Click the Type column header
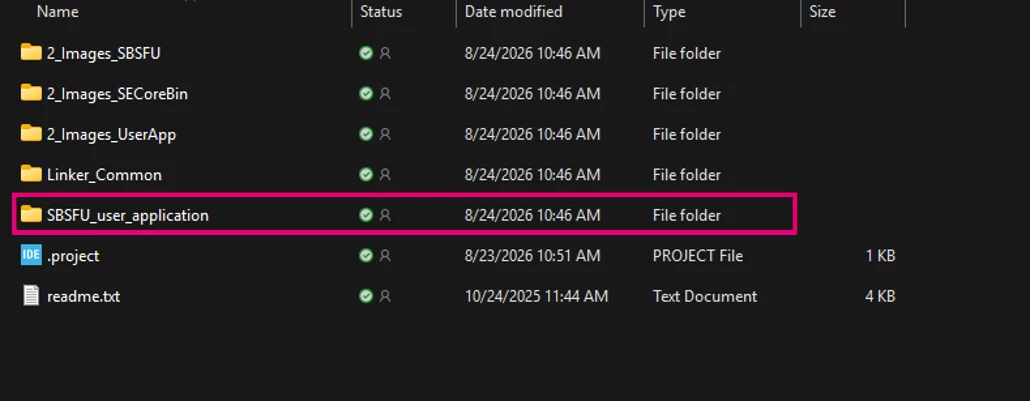 [669, 12]
